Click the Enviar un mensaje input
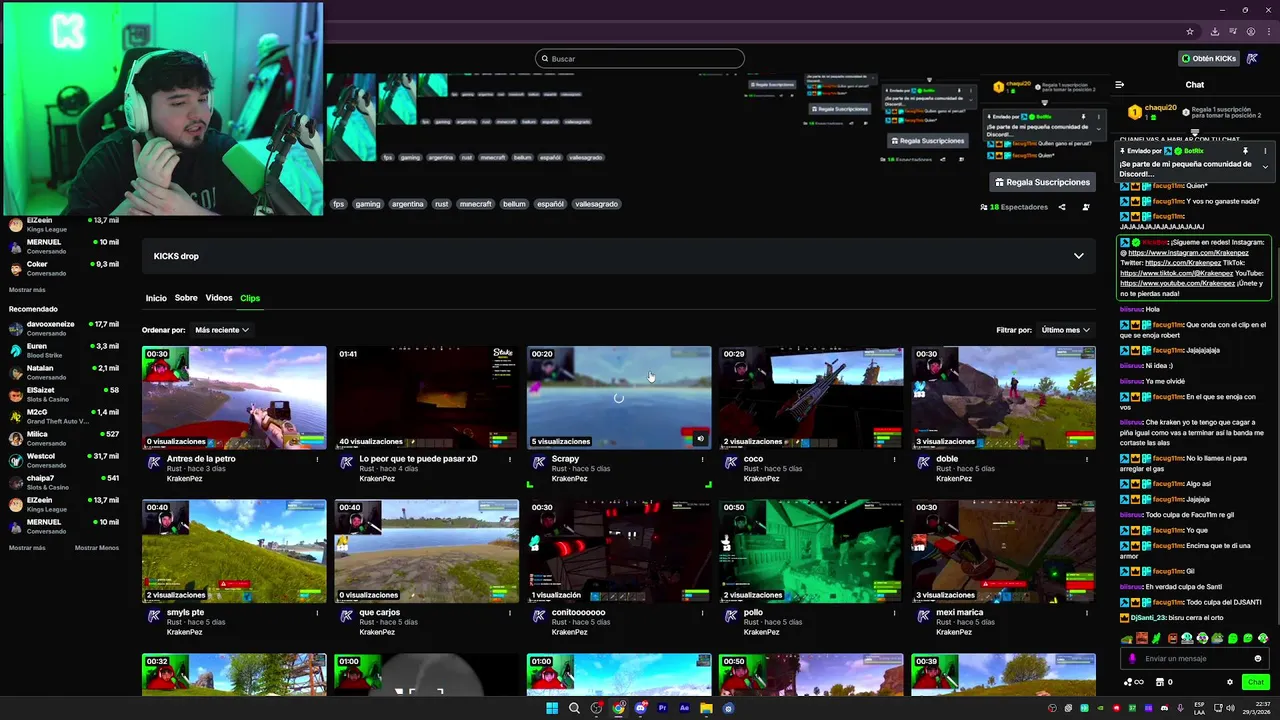The width and height of the screenshot is (1280, 720). click(x=1195, y=658)
